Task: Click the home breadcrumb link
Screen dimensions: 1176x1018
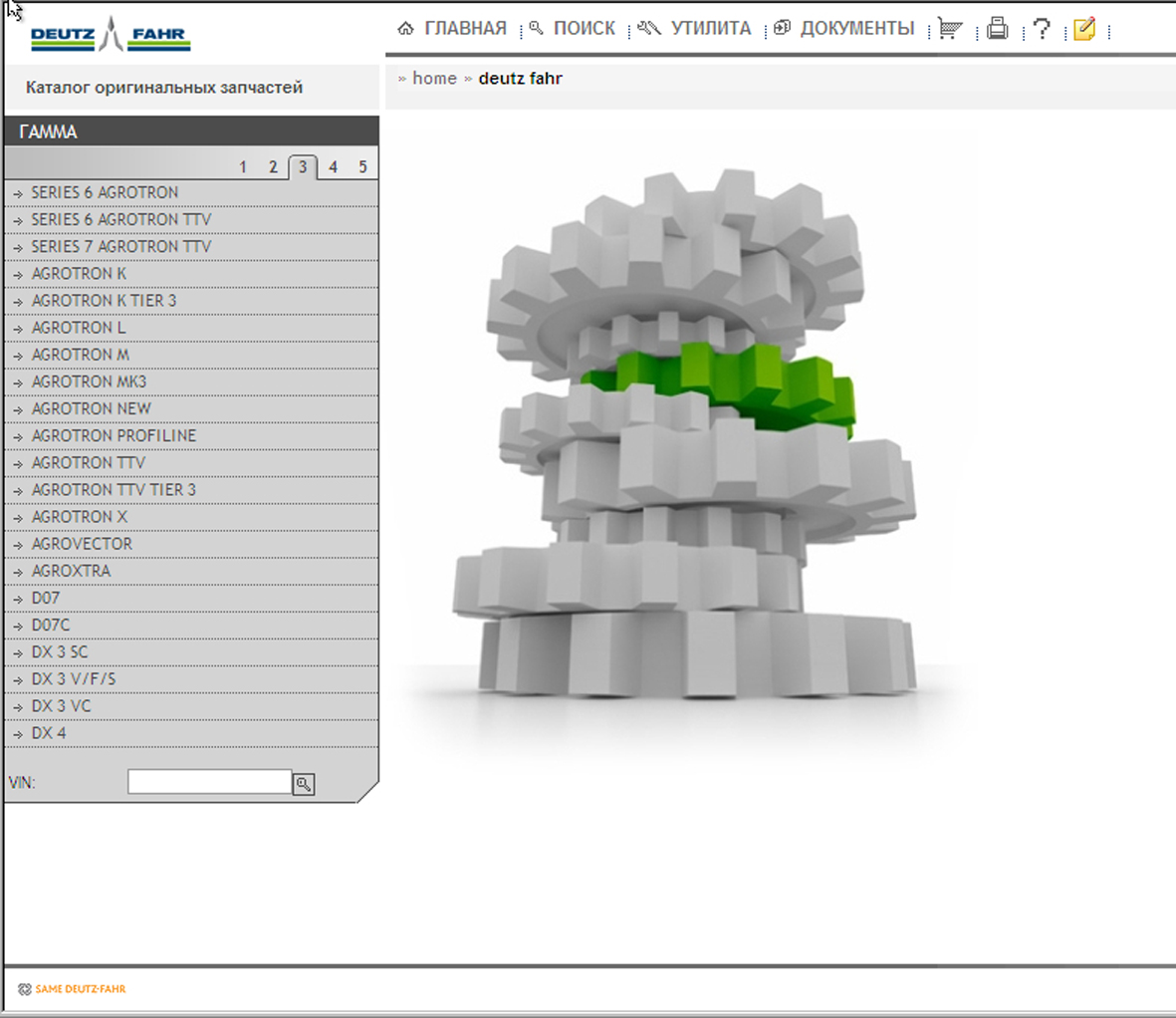Action: tap(434, 79)
